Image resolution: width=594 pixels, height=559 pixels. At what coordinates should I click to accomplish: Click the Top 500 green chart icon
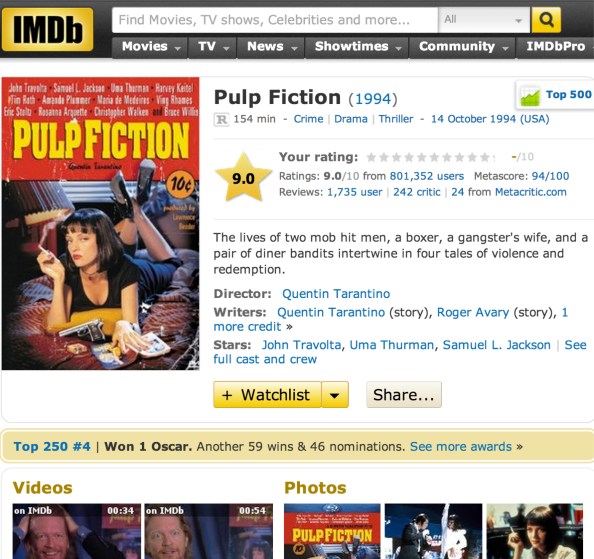(x=530, y=96)
